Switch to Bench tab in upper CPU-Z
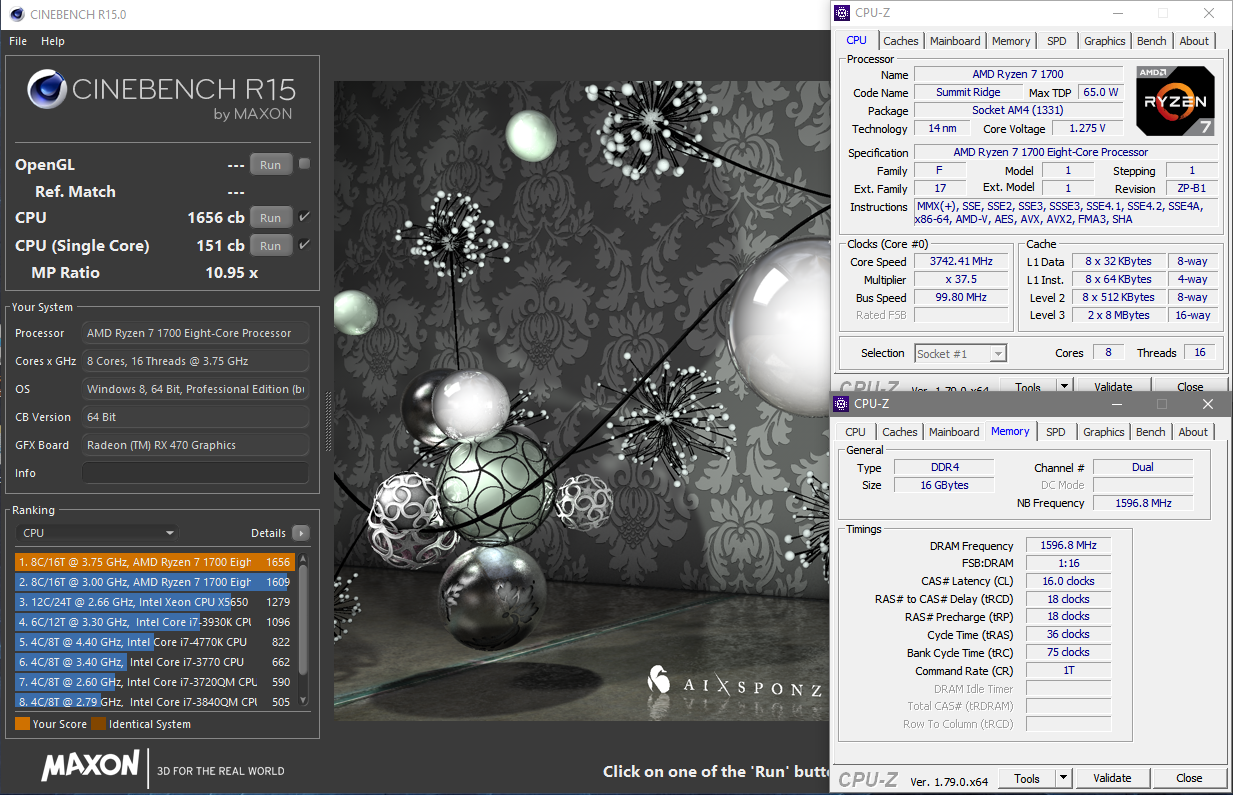Image resolution: width=1233 pixels, height=795 pixels. coord(1152,41)
